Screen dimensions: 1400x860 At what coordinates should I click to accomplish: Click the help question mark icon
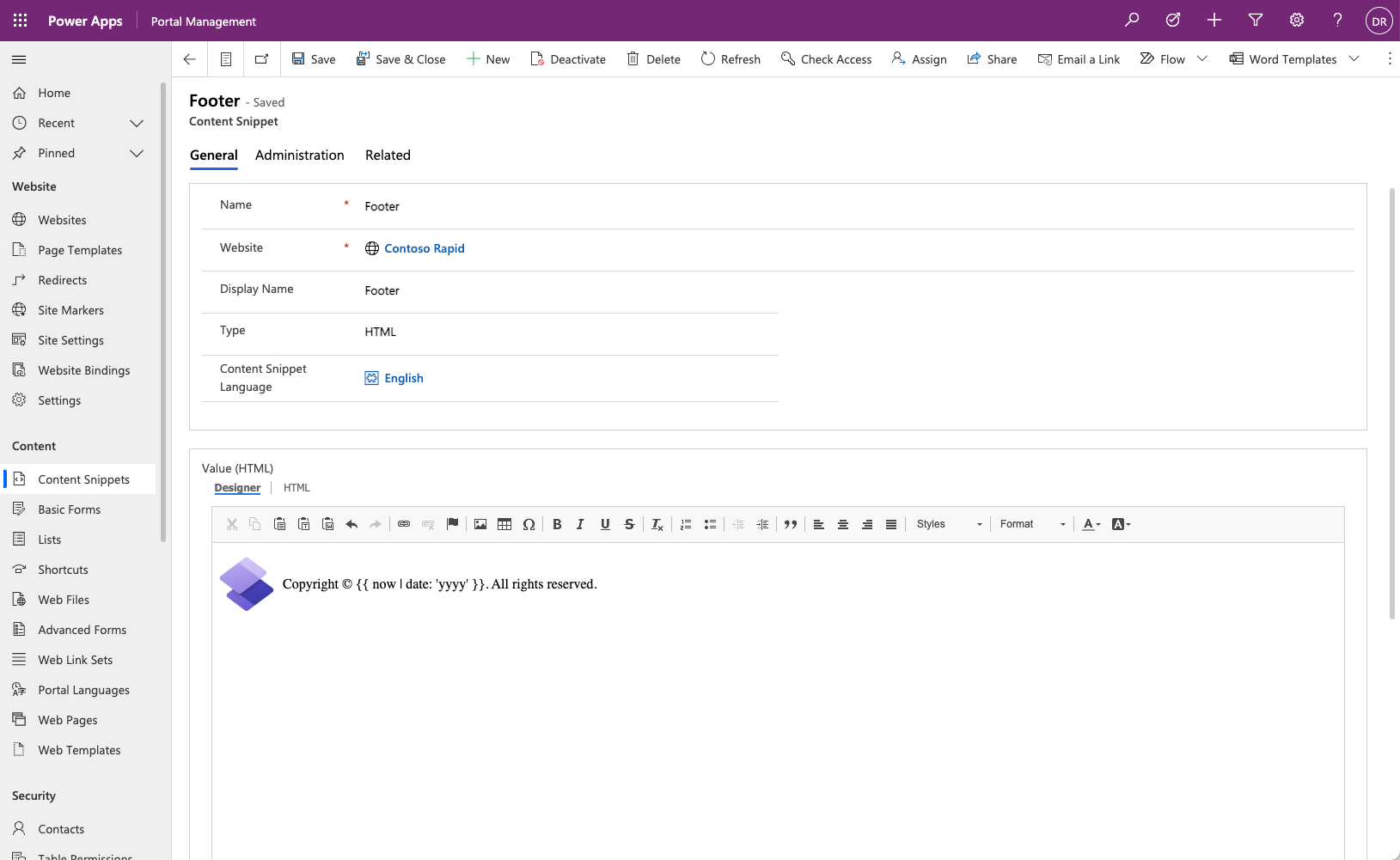pos(1338,20)
